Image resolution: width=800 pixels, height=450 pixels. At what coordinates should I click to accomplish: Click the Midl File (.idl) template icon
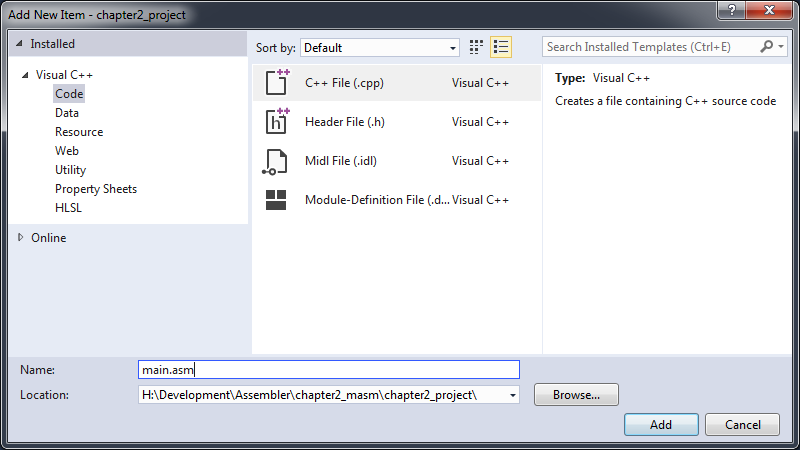click(277, 161)
